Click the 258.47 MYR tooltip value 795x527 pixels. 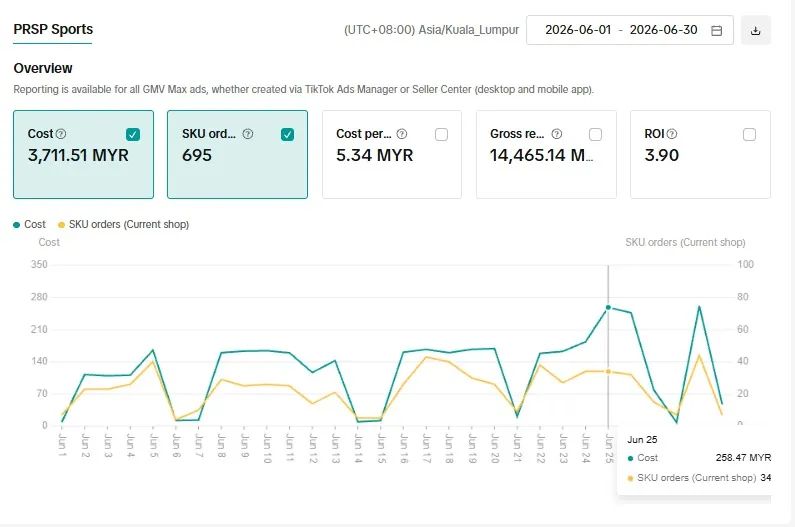743,458
